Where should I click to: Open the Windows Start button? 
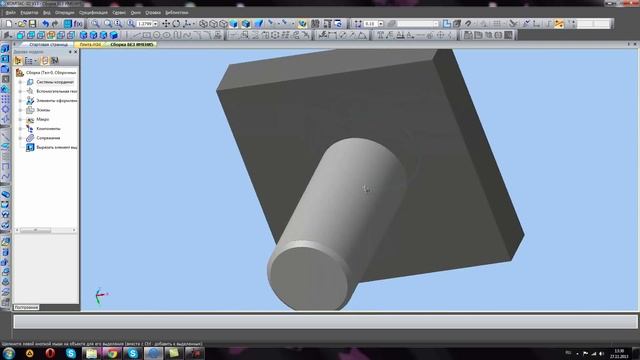pos(9,353)
